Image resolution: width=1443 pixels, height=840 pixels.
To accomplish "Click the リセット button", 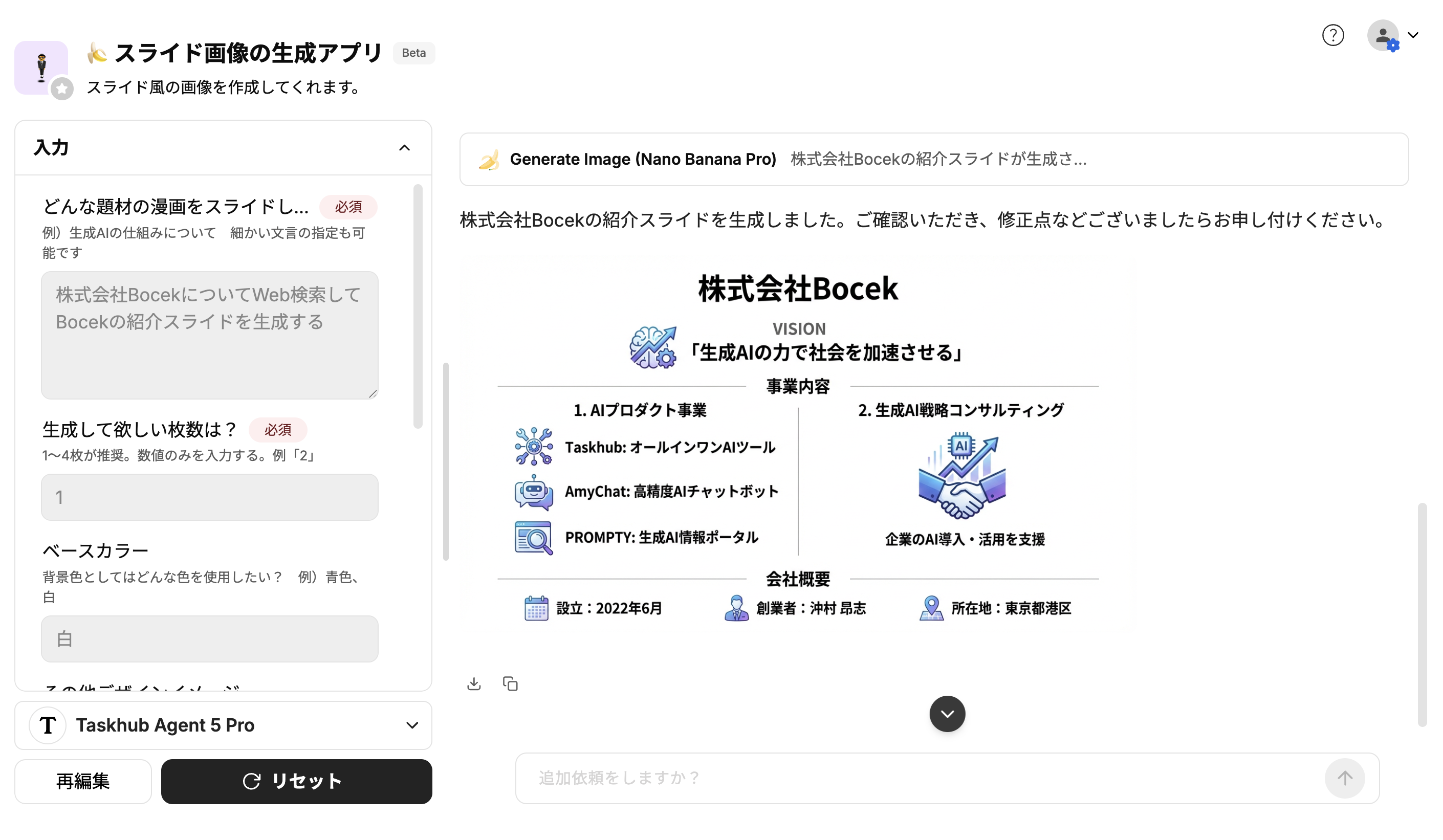I will pos(296,781).
